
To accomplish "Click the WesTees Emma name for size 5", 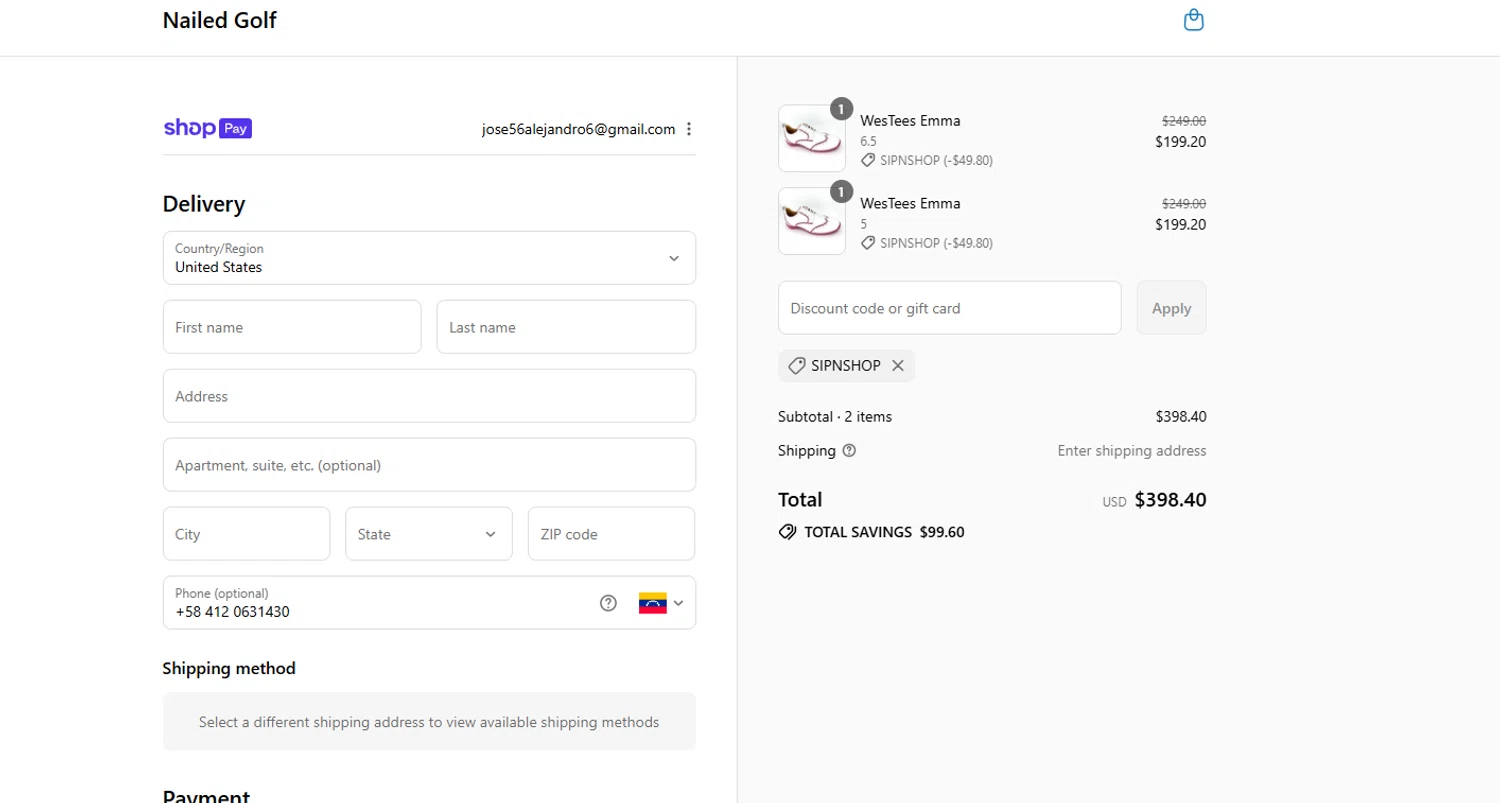I will [910, 204].
